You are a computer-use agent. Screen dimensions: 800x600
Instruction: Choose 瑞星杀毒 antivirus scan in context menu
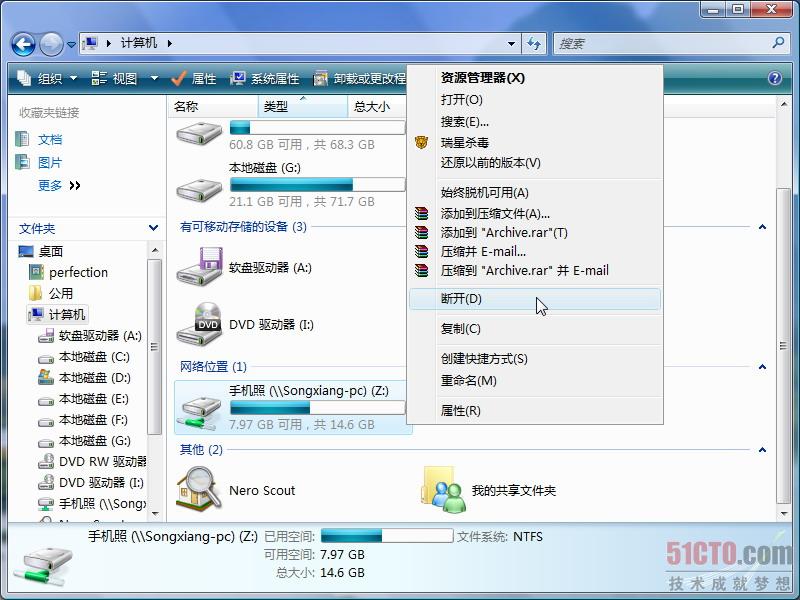(x=465, y=143)
